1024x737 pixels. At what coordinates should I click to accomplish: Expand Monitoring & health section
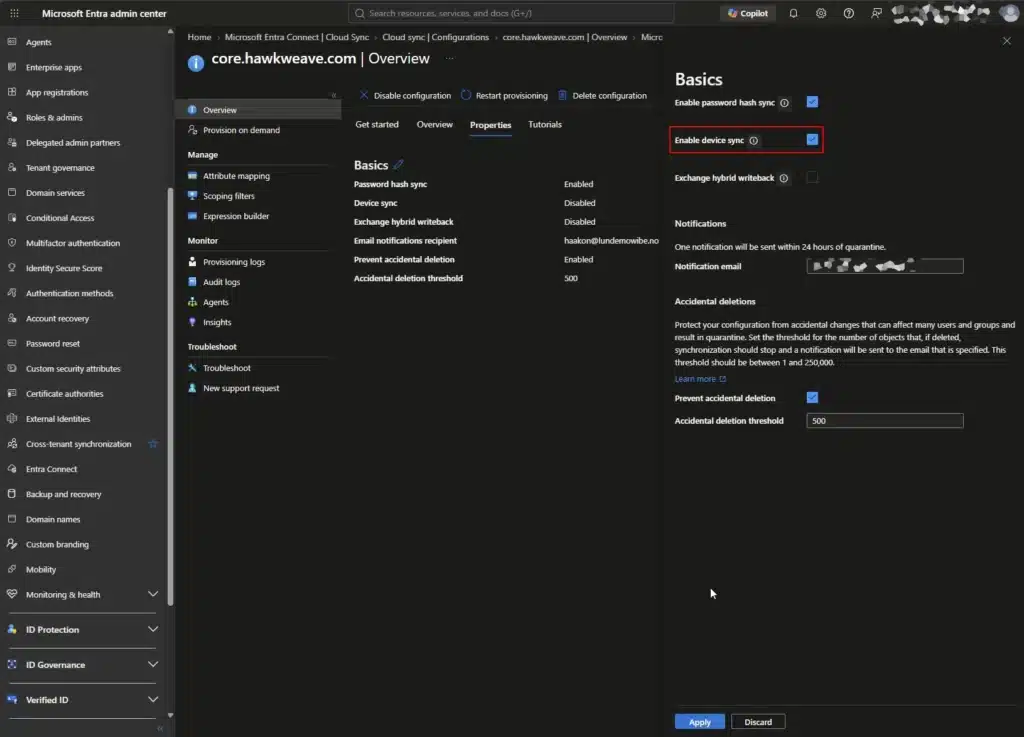(153, 594)
